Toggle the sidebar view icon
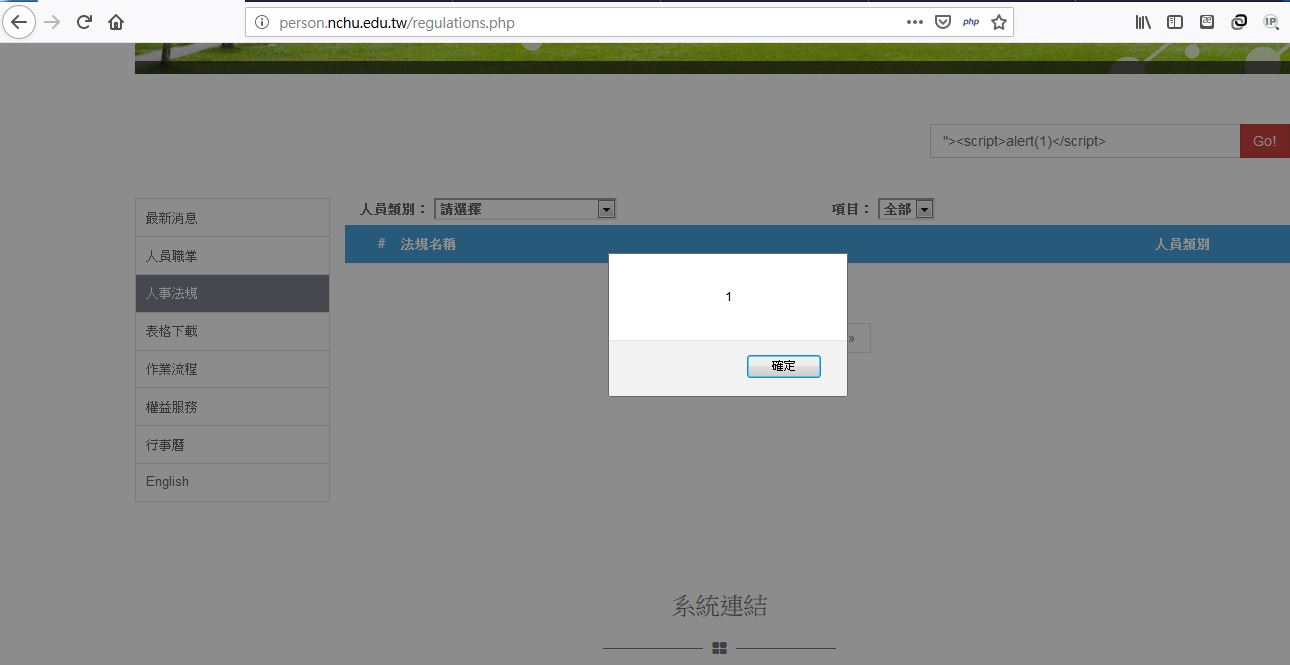The image size is (1290, 665). tap(1175, 22)
